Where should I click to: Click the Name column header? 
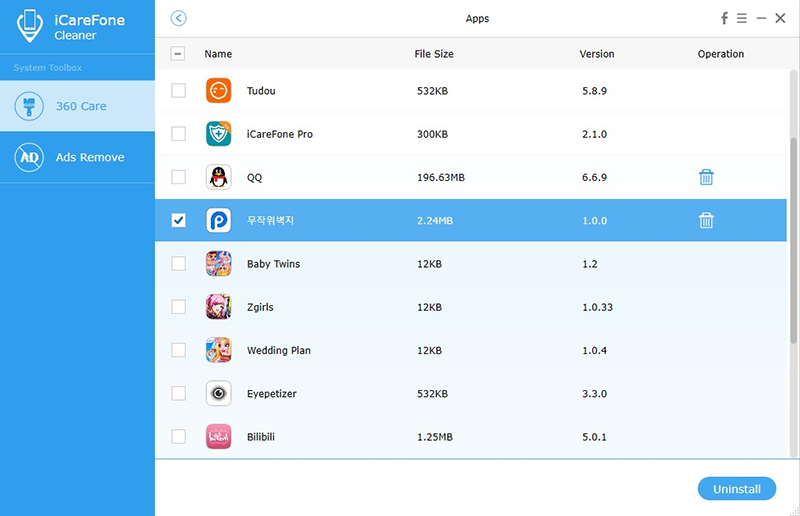(x=218, y=54)
